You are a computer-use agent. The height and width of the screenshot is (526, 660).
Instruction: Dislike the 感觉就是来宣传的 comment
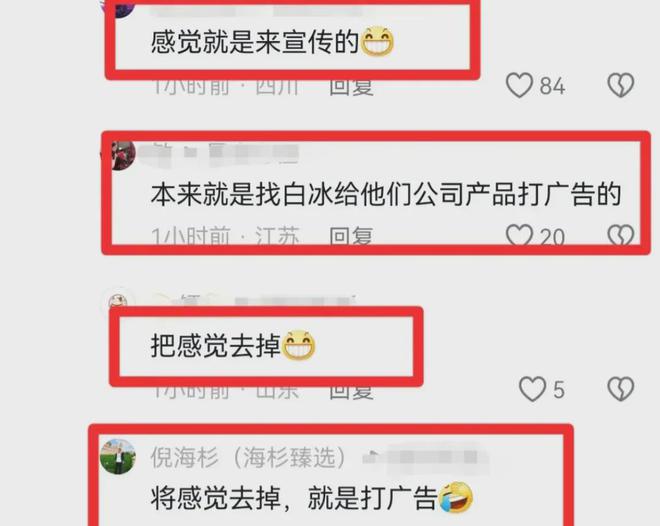621,85
